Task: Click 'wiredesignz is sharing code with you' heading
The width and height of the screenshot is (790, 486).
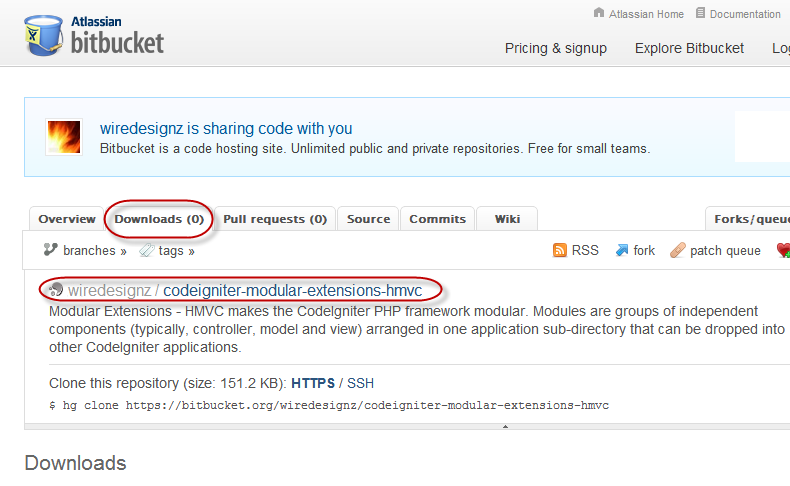Action: point(226,128)
